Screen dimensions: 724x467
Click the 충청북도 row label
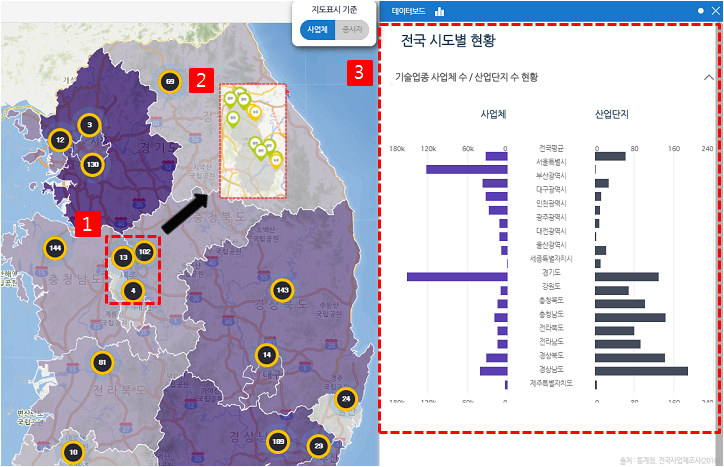551,300
